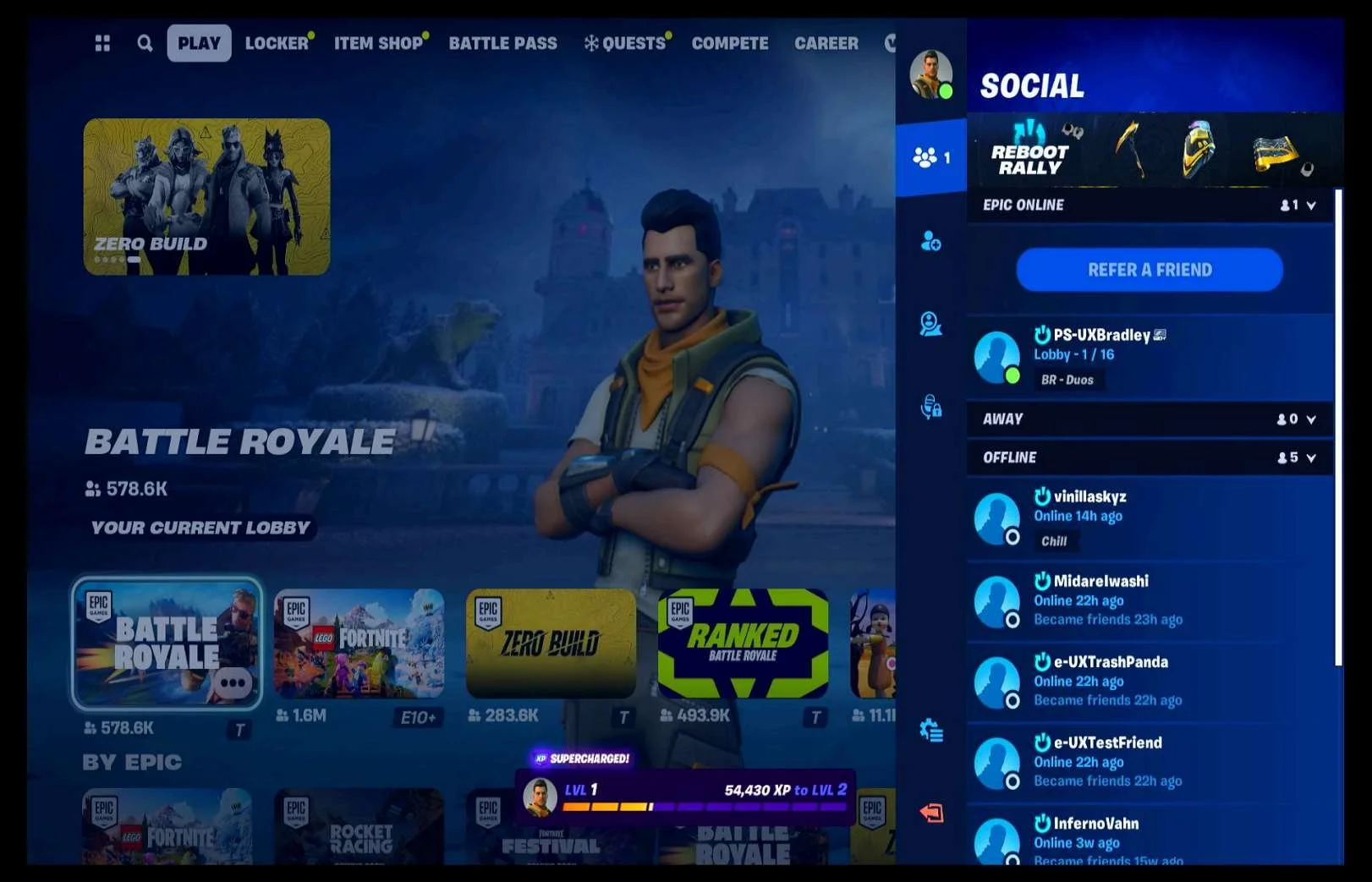Select the Ranked Battle Royale tile

coord(743,644)
